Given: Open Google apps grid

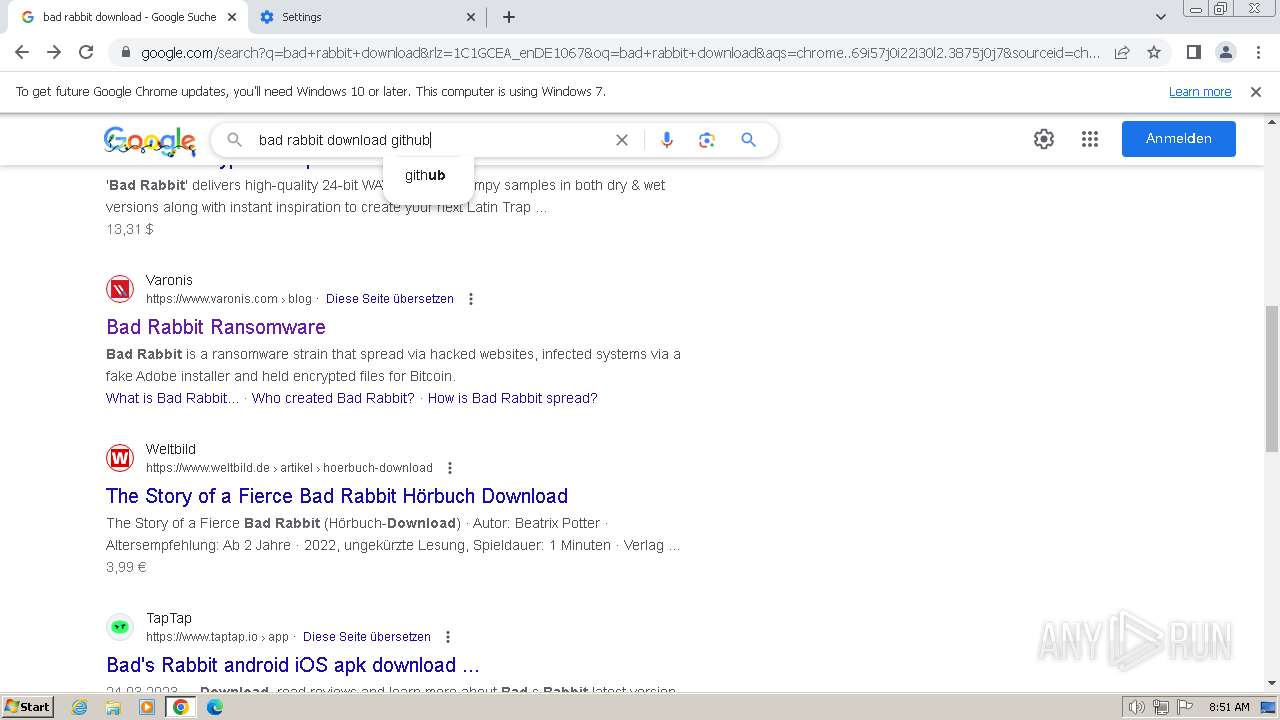Looking at the screenshot, I should coord(1090,139).
